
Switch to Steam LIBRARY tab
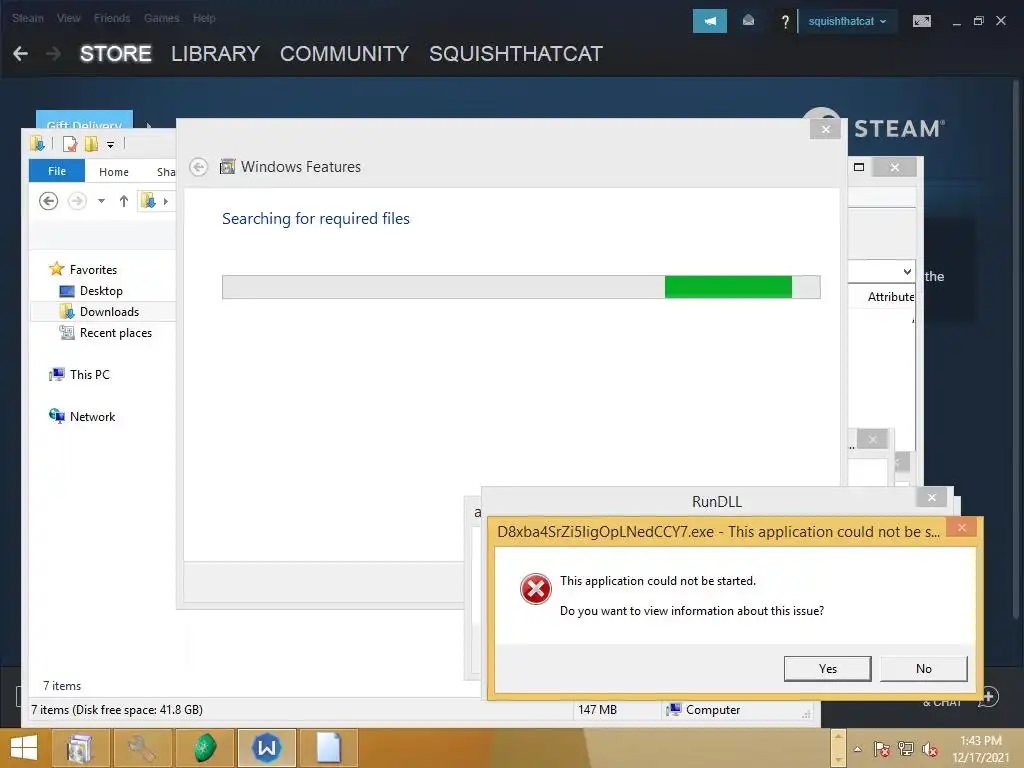(216, 54)
